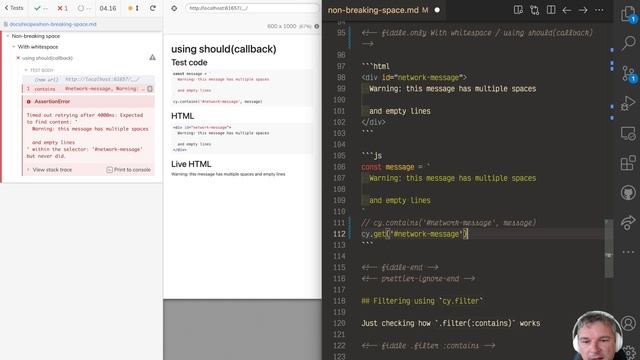Click the 04.16 test duration timer
640x360 pixels.
pyautogui.click(x=108, y=8)
